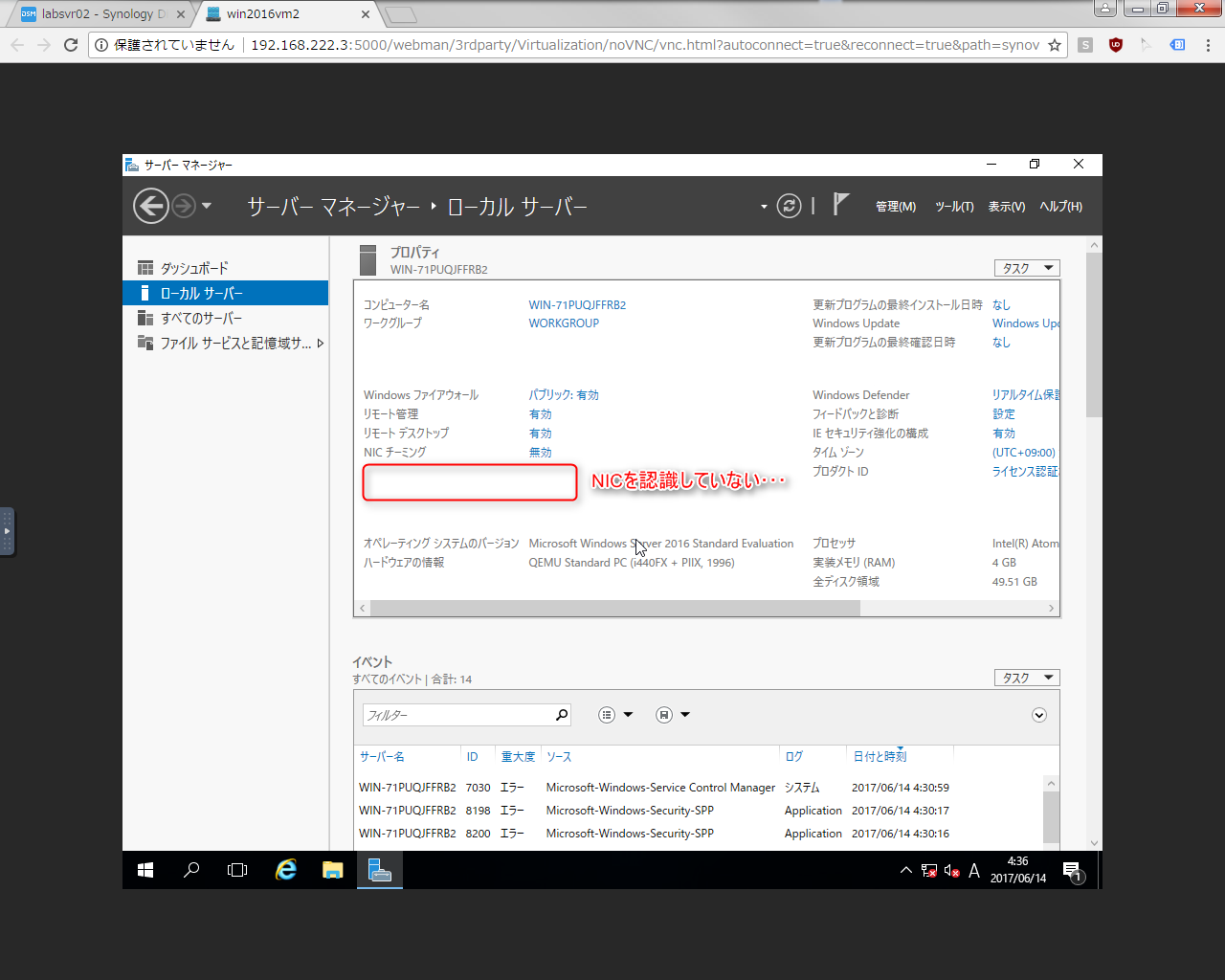Select すべてのサーバー in sidebar

click(x=226, y=318)
